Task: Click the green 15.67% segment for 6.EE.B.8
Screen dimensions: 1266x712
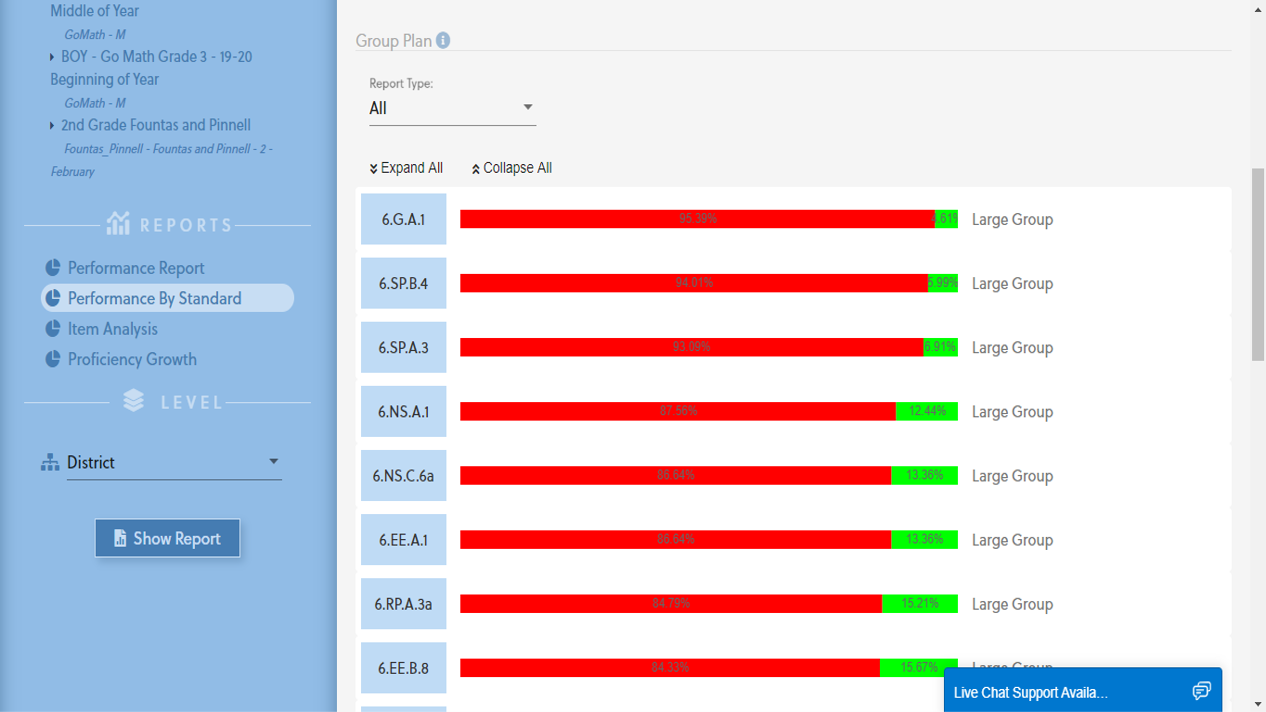Action: pos(919,667)
